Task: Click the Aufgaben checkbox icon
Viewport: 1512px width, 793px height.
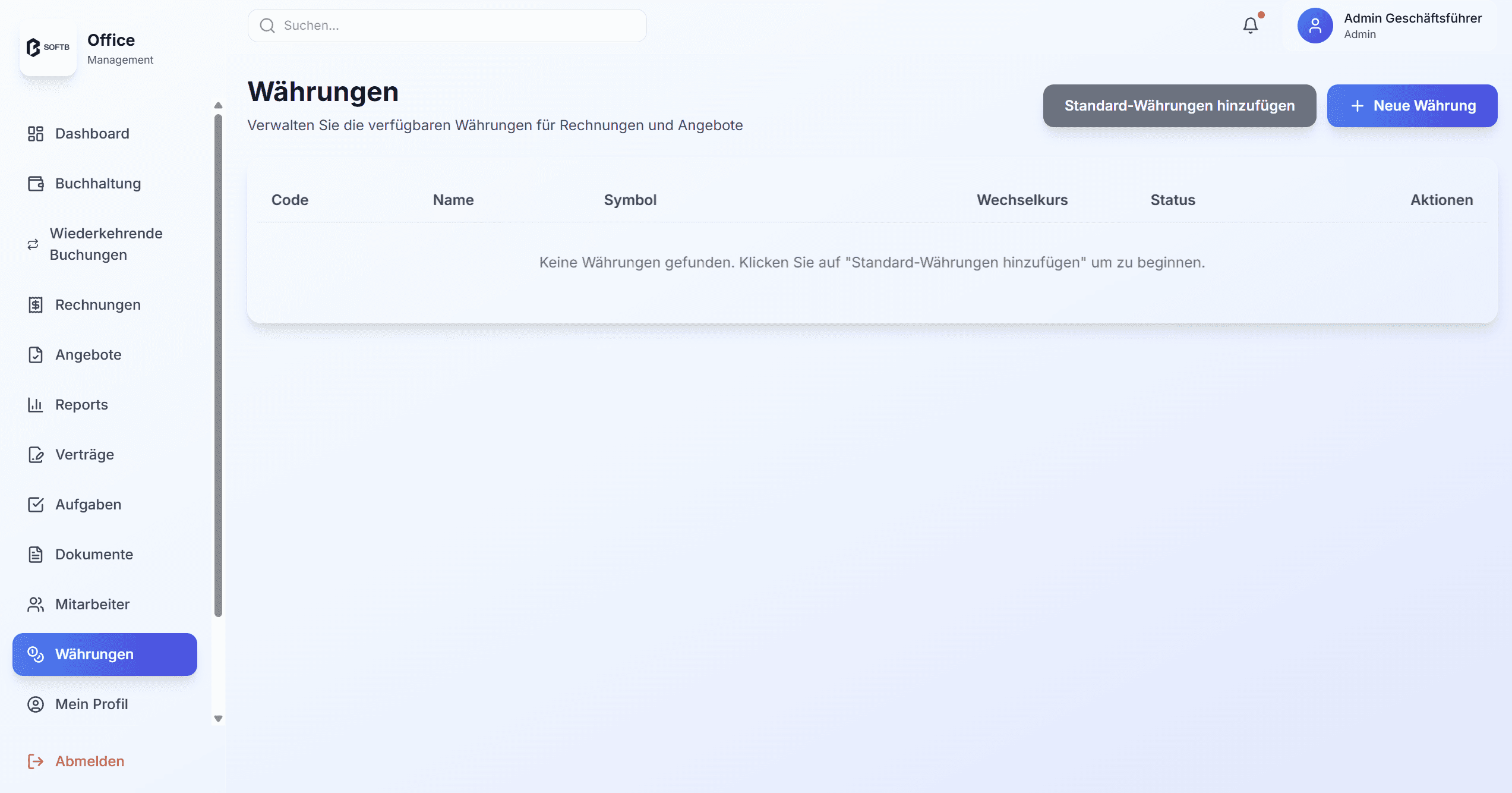Action: coord(36,505)
